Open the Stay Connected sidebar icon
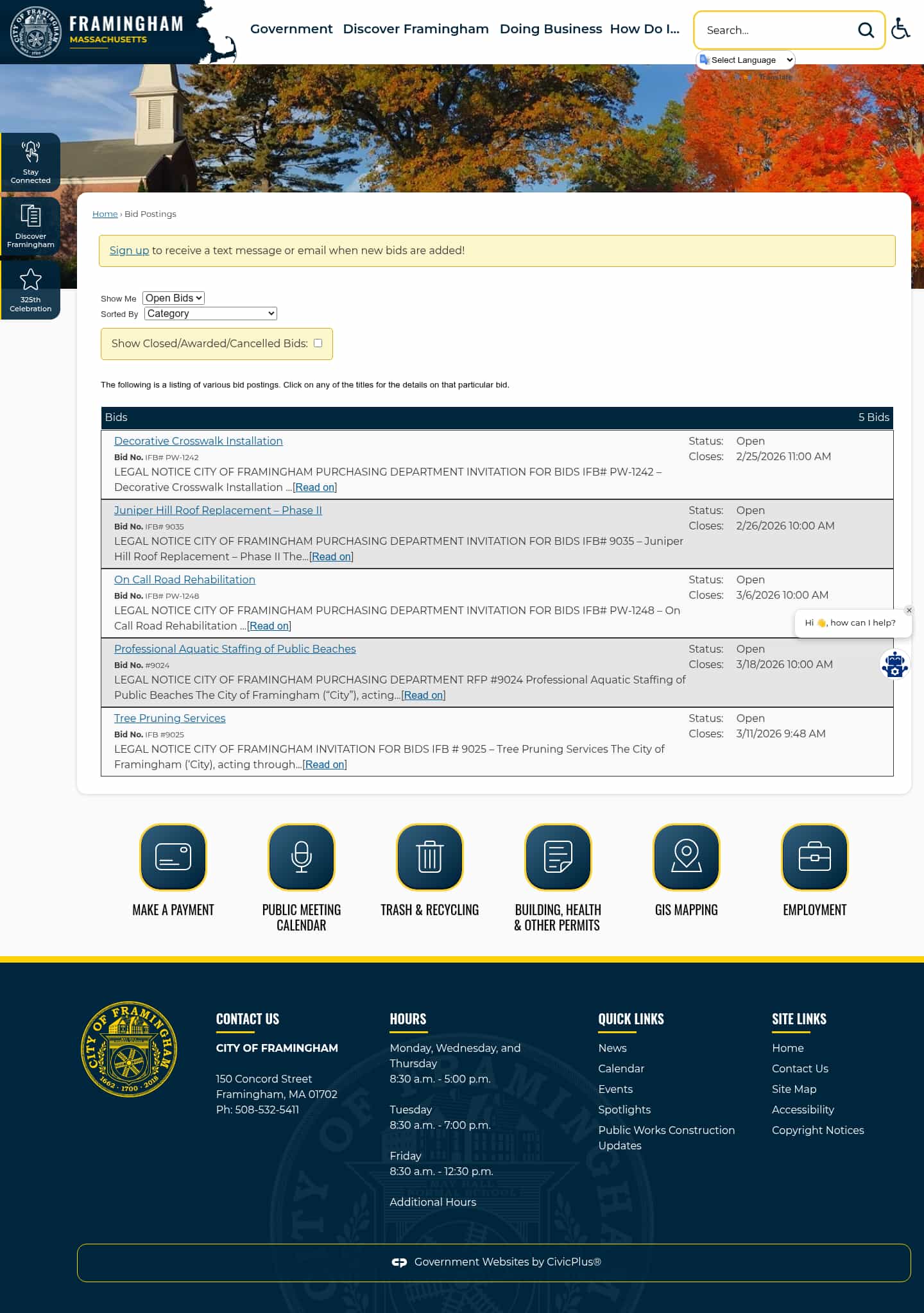The height and width of the screenshot is (1313, 924). coord(30,162)
